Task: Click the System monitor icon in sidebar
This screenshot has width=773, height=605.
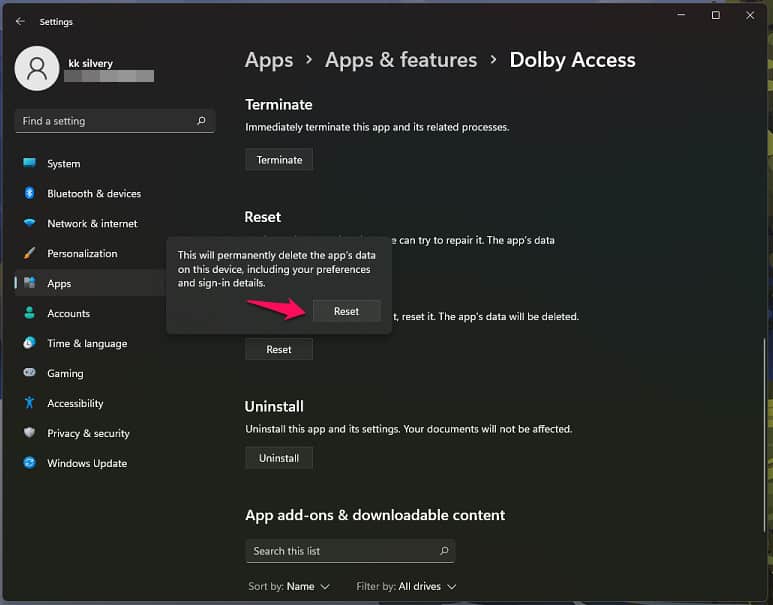Action: click(30, 163)
